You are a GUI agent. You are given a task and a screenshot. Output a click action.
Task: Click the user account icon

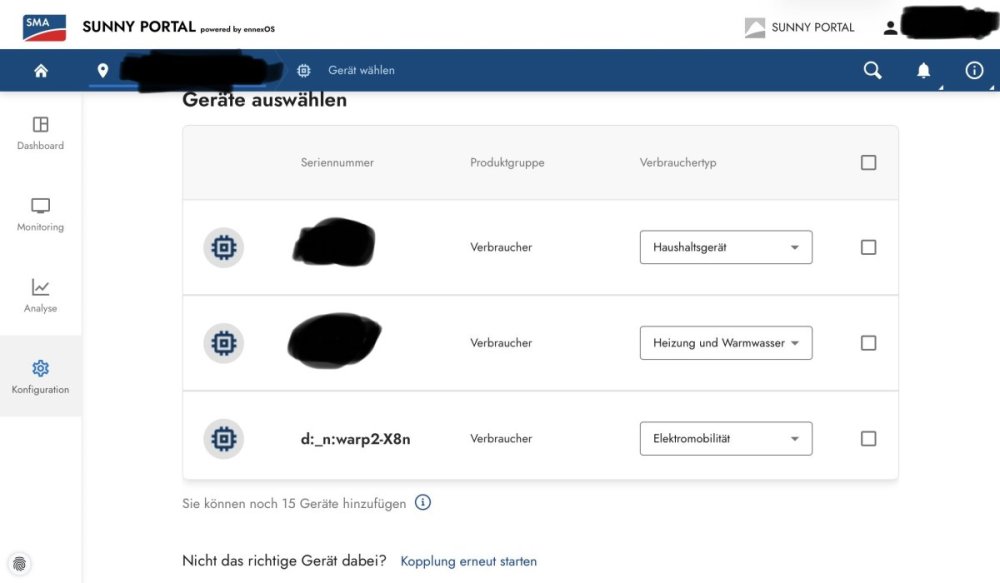click(x=890, y=27)
